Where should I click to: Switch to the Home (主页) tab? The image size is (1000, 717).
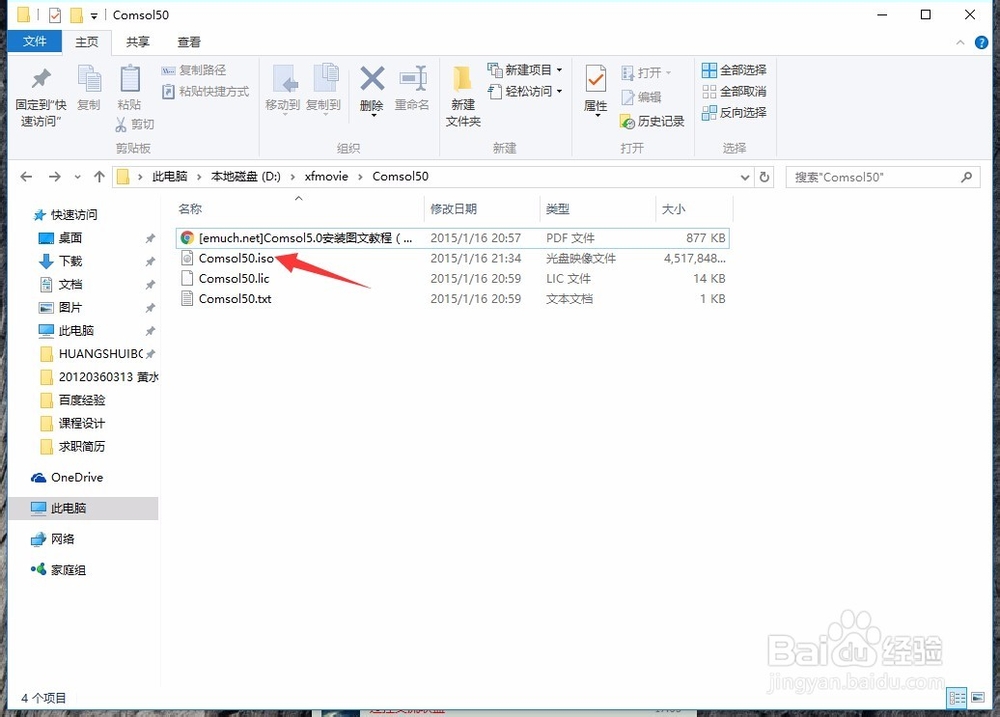(x=87, y=42)
